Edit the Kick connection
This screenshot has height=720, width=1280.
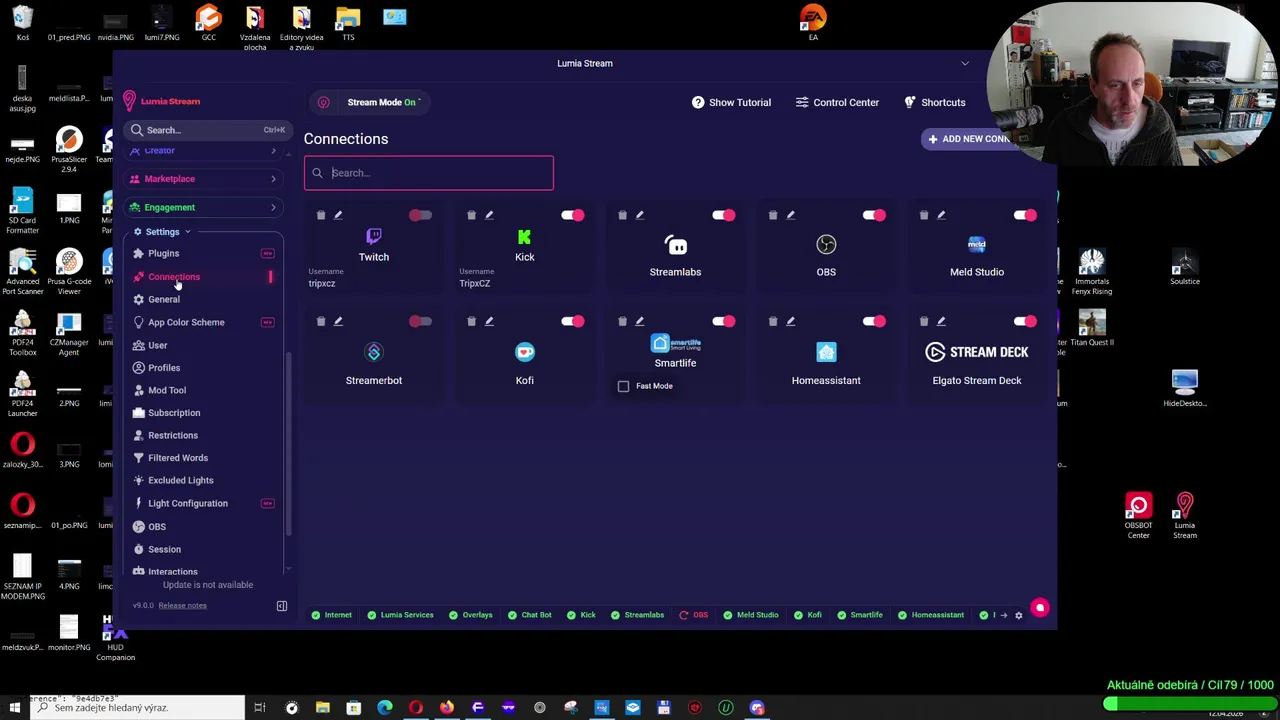coord(489,215)
